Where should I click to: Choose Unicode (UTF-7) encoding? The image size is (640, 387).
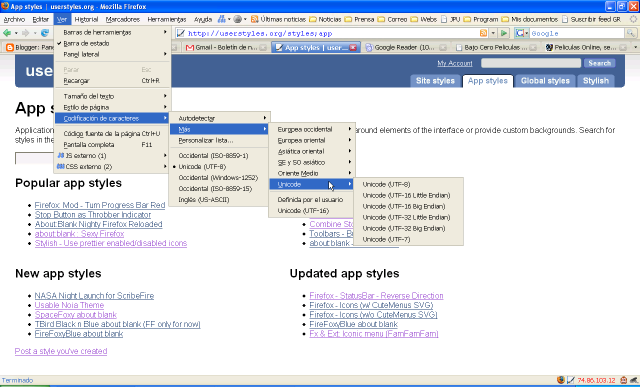click(x=408, y=240)
